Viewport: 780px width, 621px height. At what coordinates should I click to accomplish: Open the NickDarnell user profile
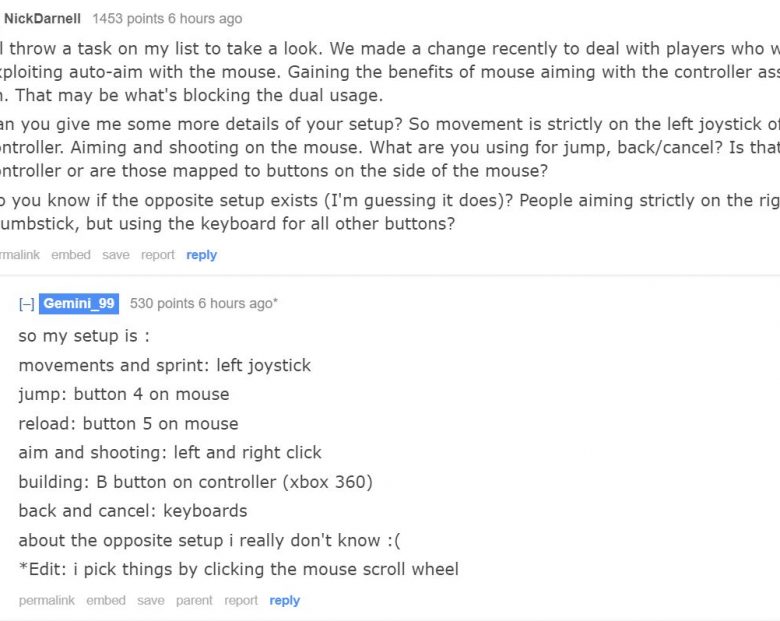point(42,19)
